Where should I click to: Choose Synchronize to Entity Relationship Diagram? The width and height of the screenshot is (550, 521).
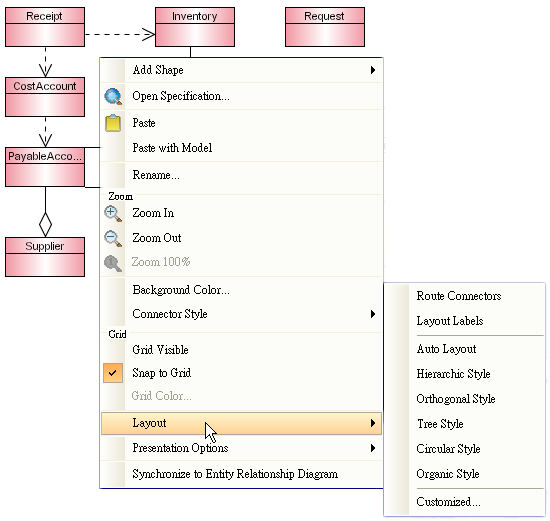(241, 474)
